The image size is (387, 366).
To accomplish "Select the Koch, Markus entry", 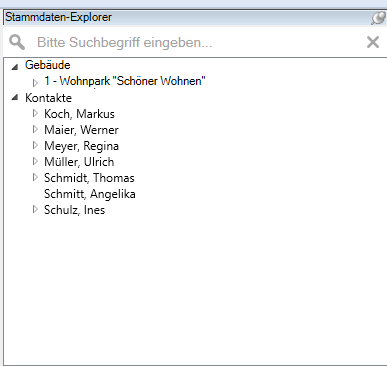I will [79, 114].
